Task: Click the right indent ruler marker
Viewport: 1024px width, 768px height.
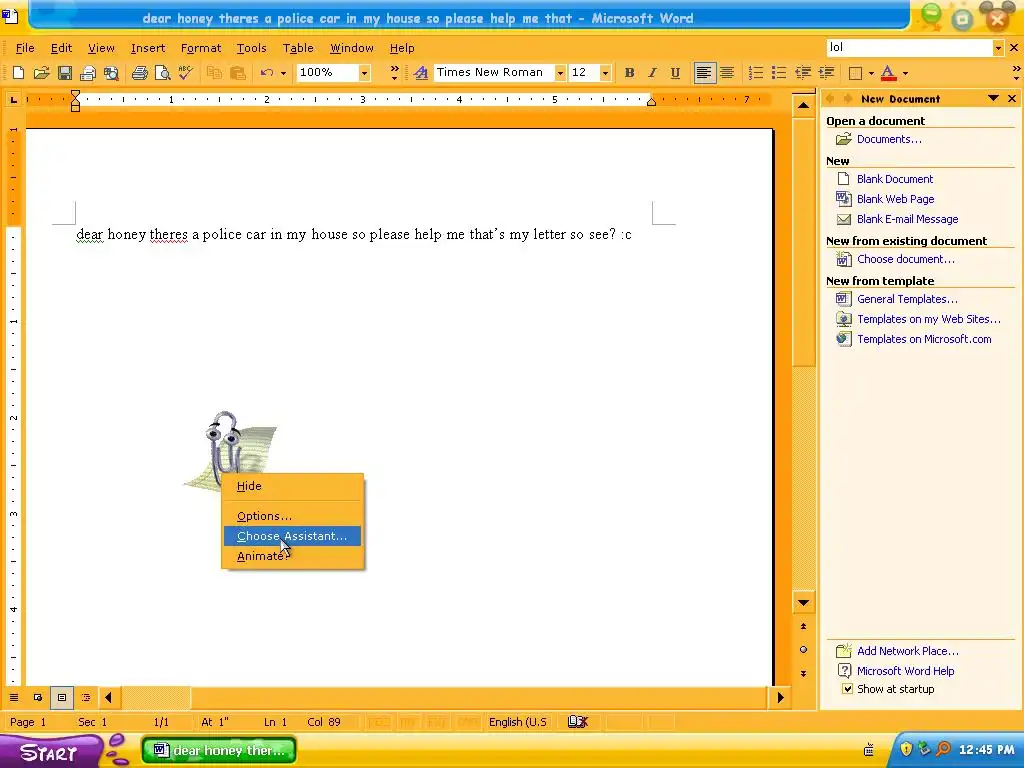Action: [651, 101]
